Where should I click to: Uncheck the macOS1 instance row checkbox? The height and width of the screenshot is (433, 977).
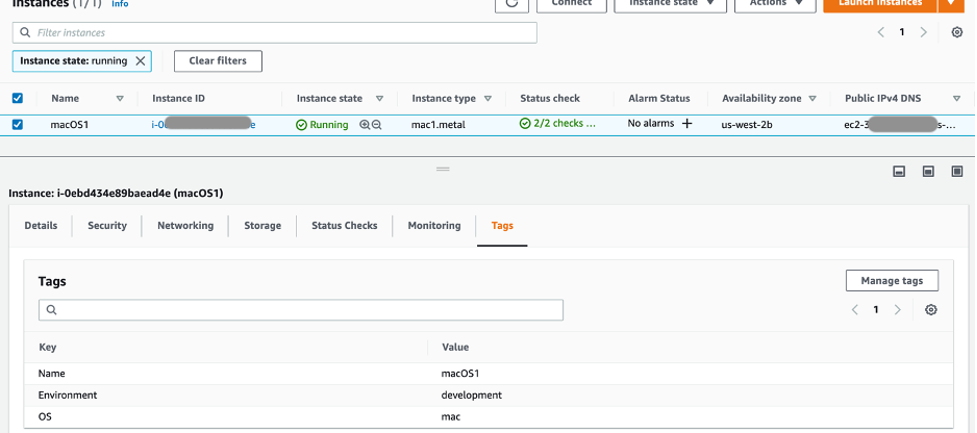pyautogui.click(x=17, y=125)
